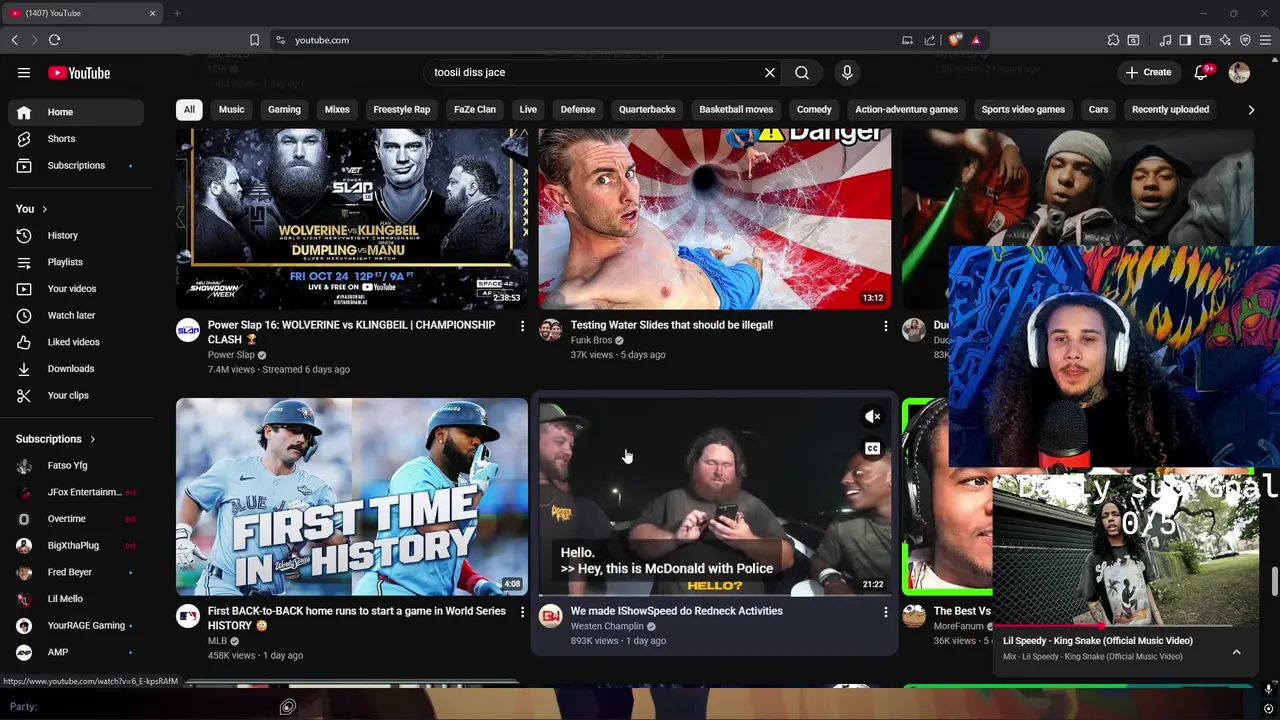Open options for Redneck Activities video
The width and height of the screenshot is (1280, 720).
click(885, 612)
